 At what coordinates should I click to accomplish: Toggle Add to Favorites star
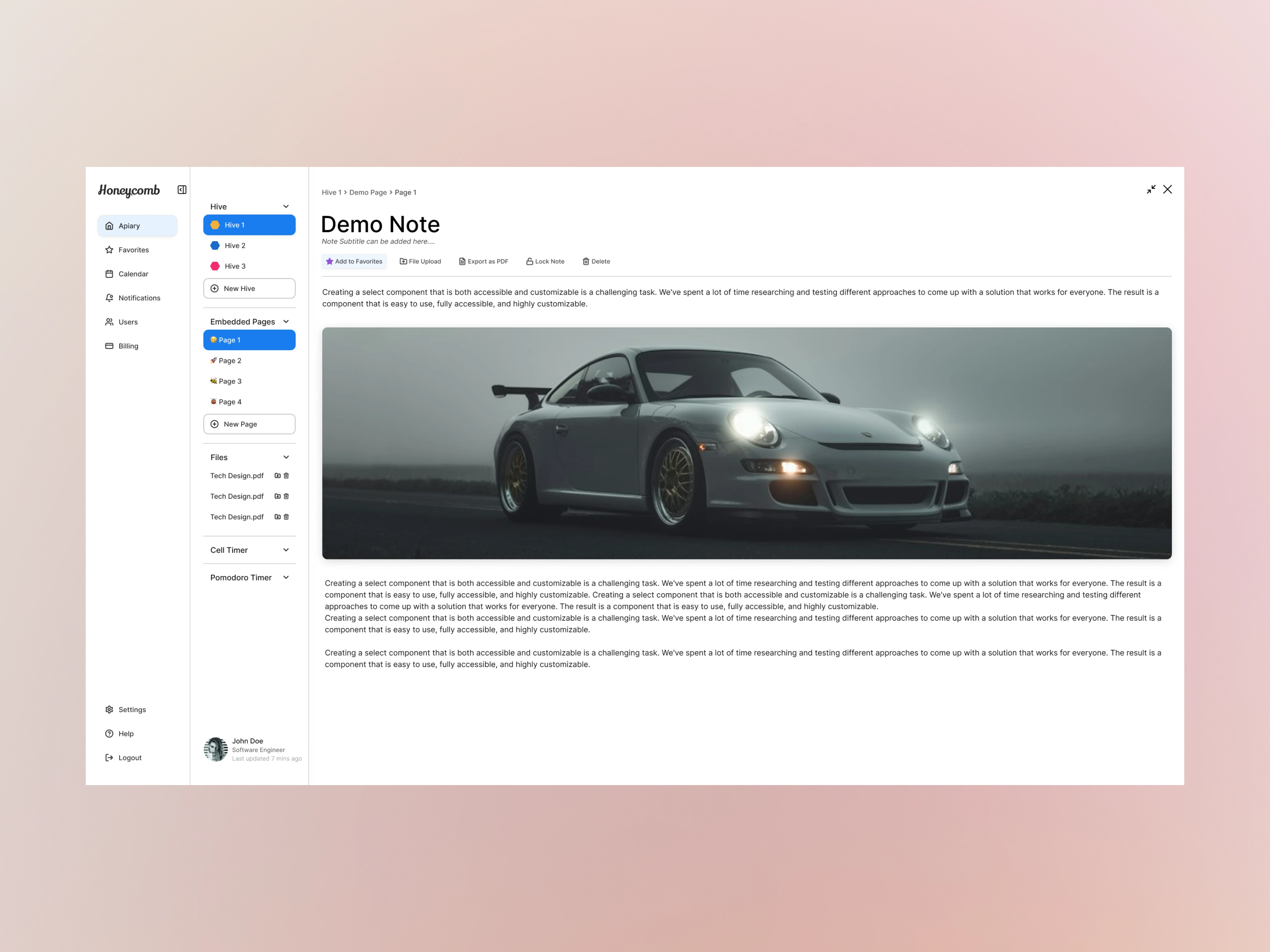[x=354, y=262]
